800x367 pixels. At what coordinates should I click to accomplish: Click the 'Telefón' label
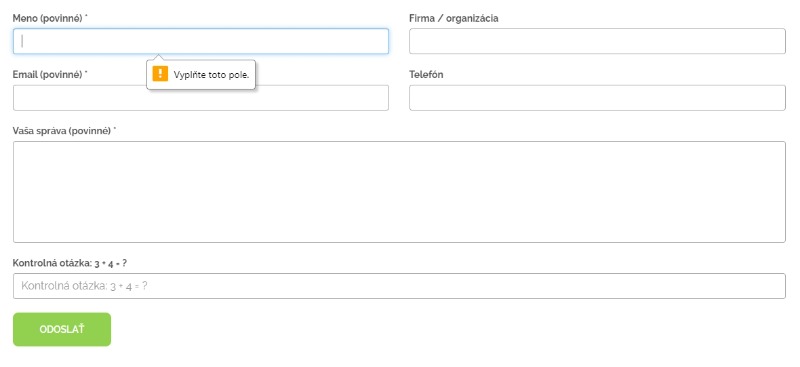(426, 75)
